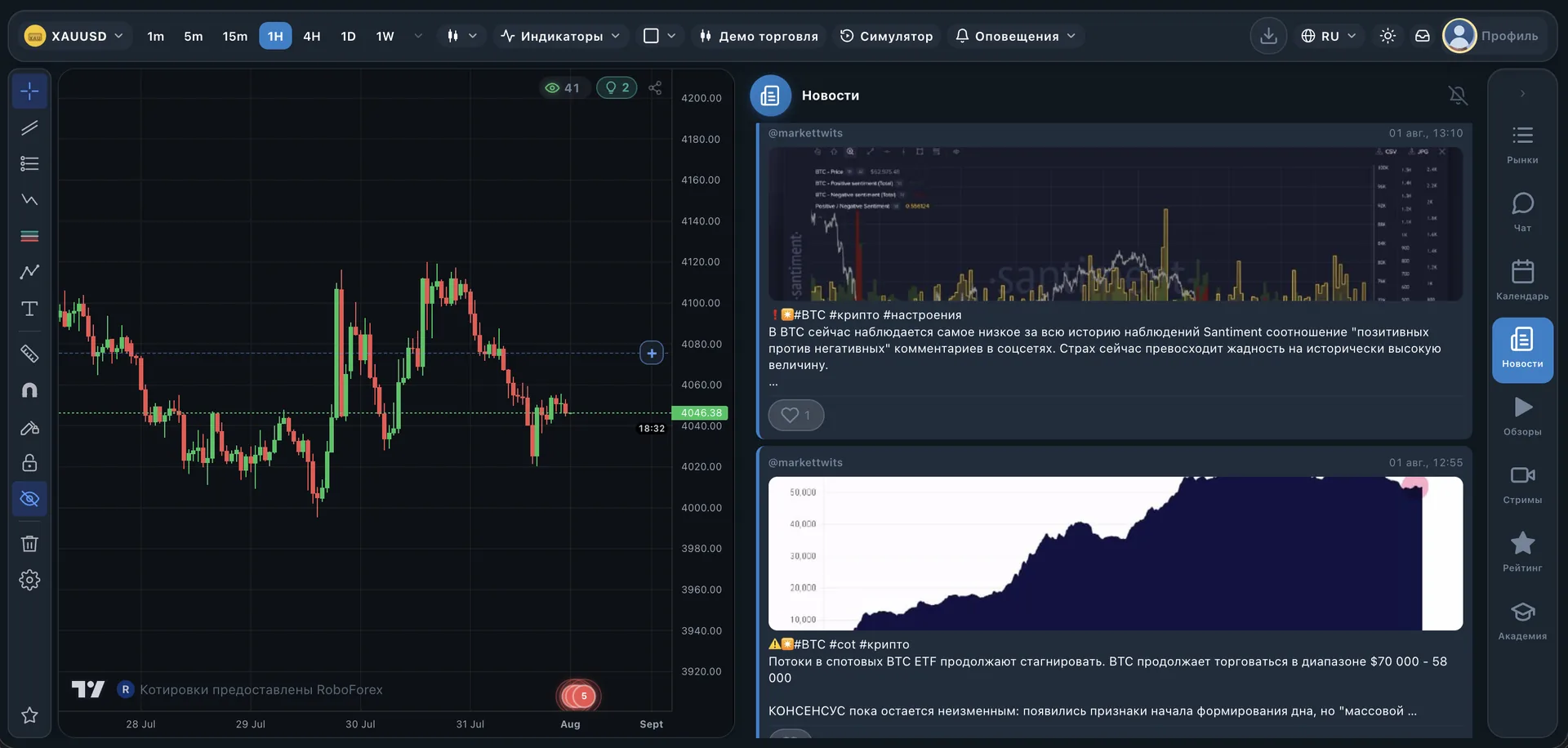This screenshot has width=1568, height=748.
Task: Click @markettwits on the 13:10 post
Action: click(x=805, y=133)
